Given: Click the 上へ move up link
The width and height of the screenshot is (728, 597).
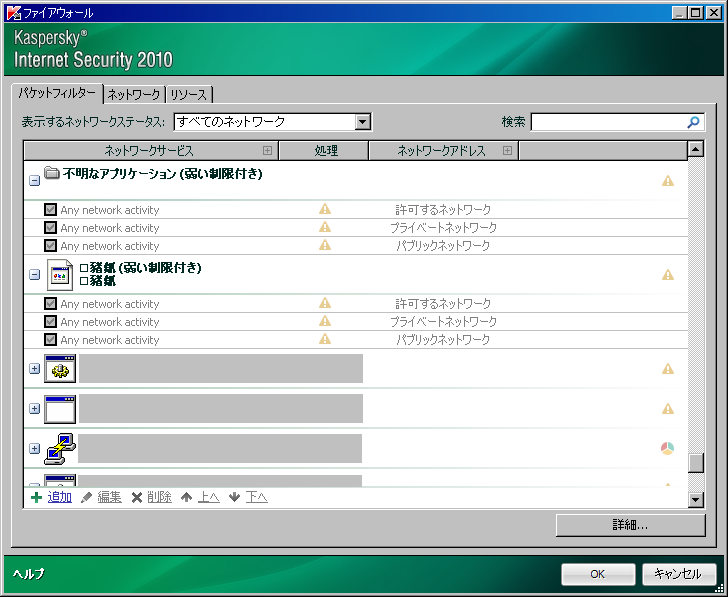Looking at the screenshot, I should (x=208, y=498).
